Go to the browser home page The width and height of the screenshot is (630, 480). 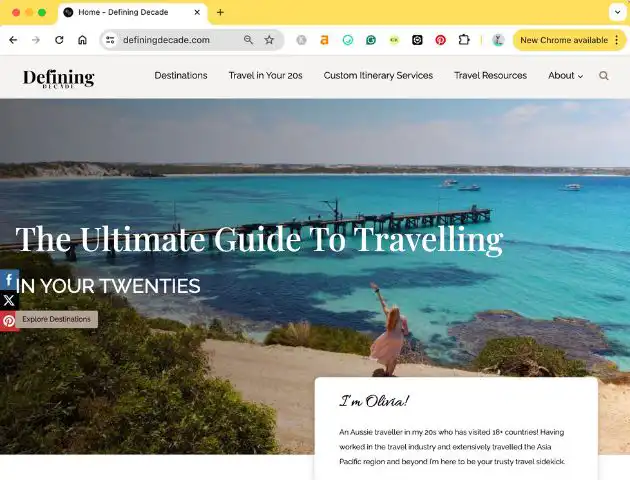click(x=82, y=40)
